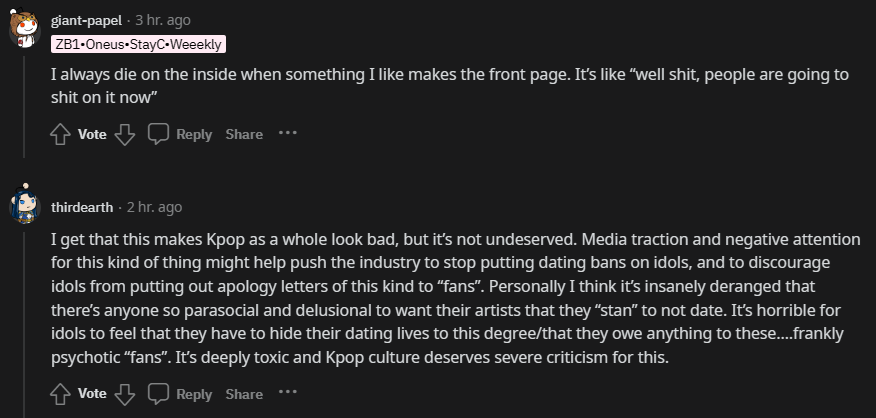The image size is (876, 418).
Task: Share giant-papel's comment
Action: click(244, 134)
